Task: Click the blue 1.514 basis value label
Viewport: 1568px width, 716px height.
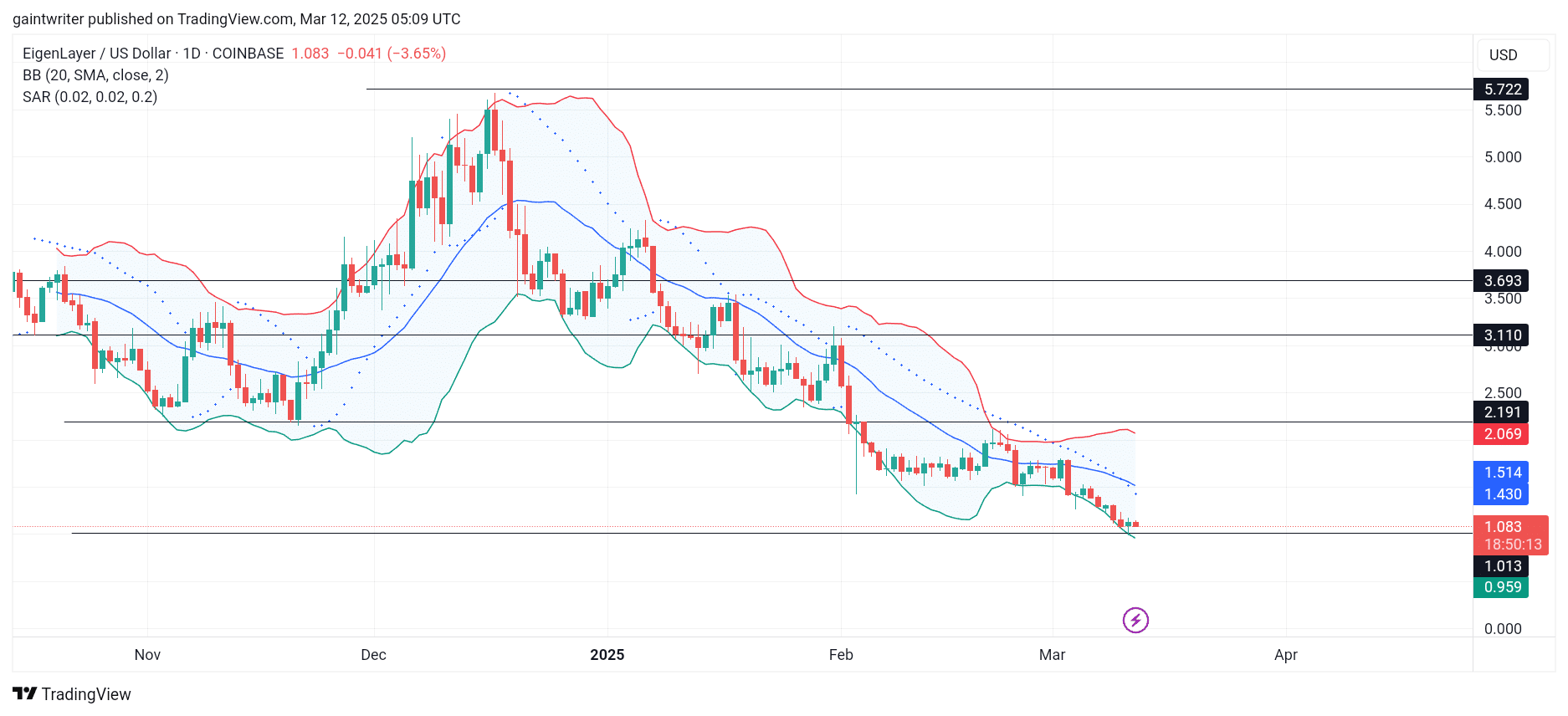Action: [1501, 473]
